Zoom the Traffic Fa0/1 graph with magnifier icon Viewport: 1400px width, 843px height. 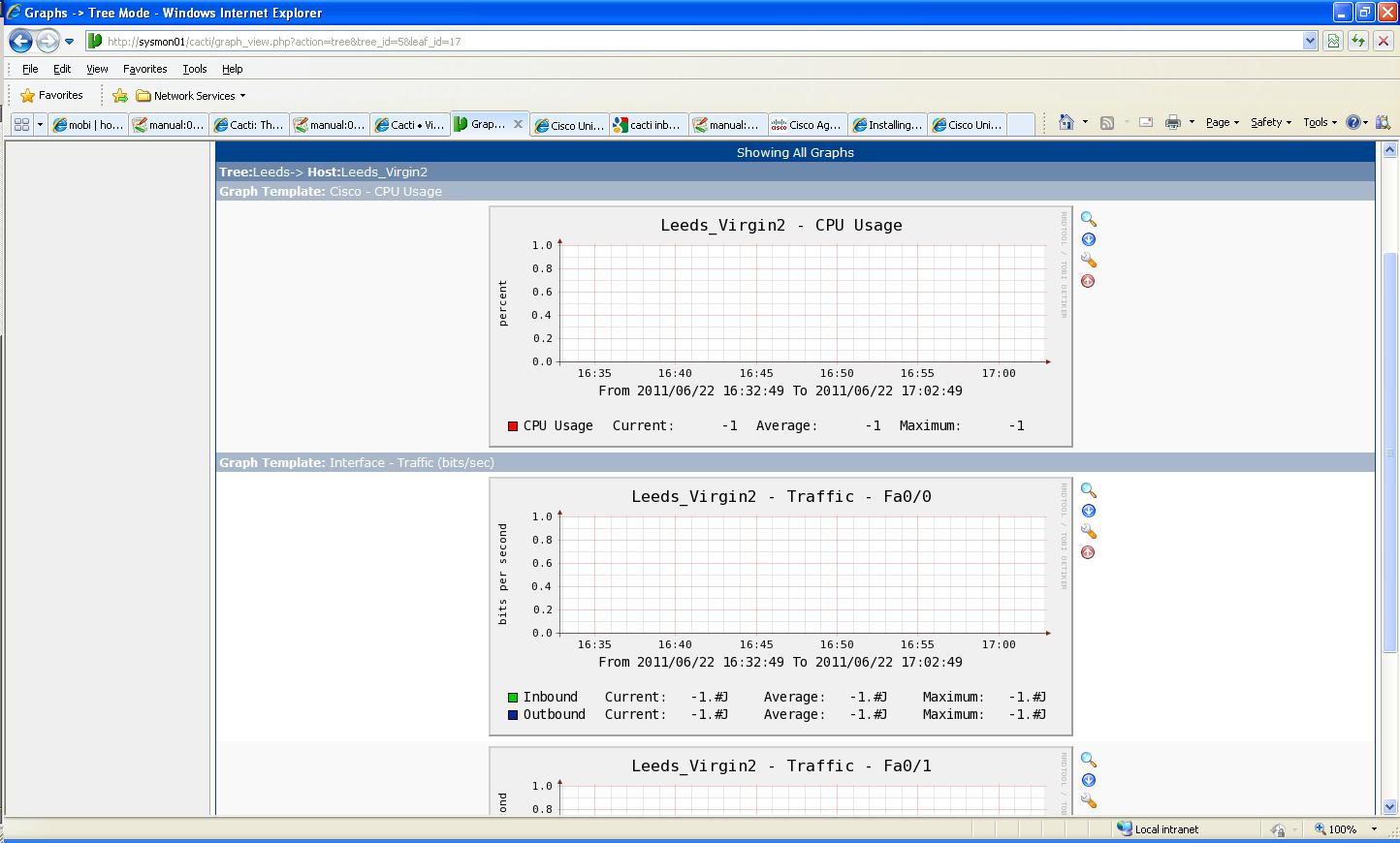coord(1089,760)
